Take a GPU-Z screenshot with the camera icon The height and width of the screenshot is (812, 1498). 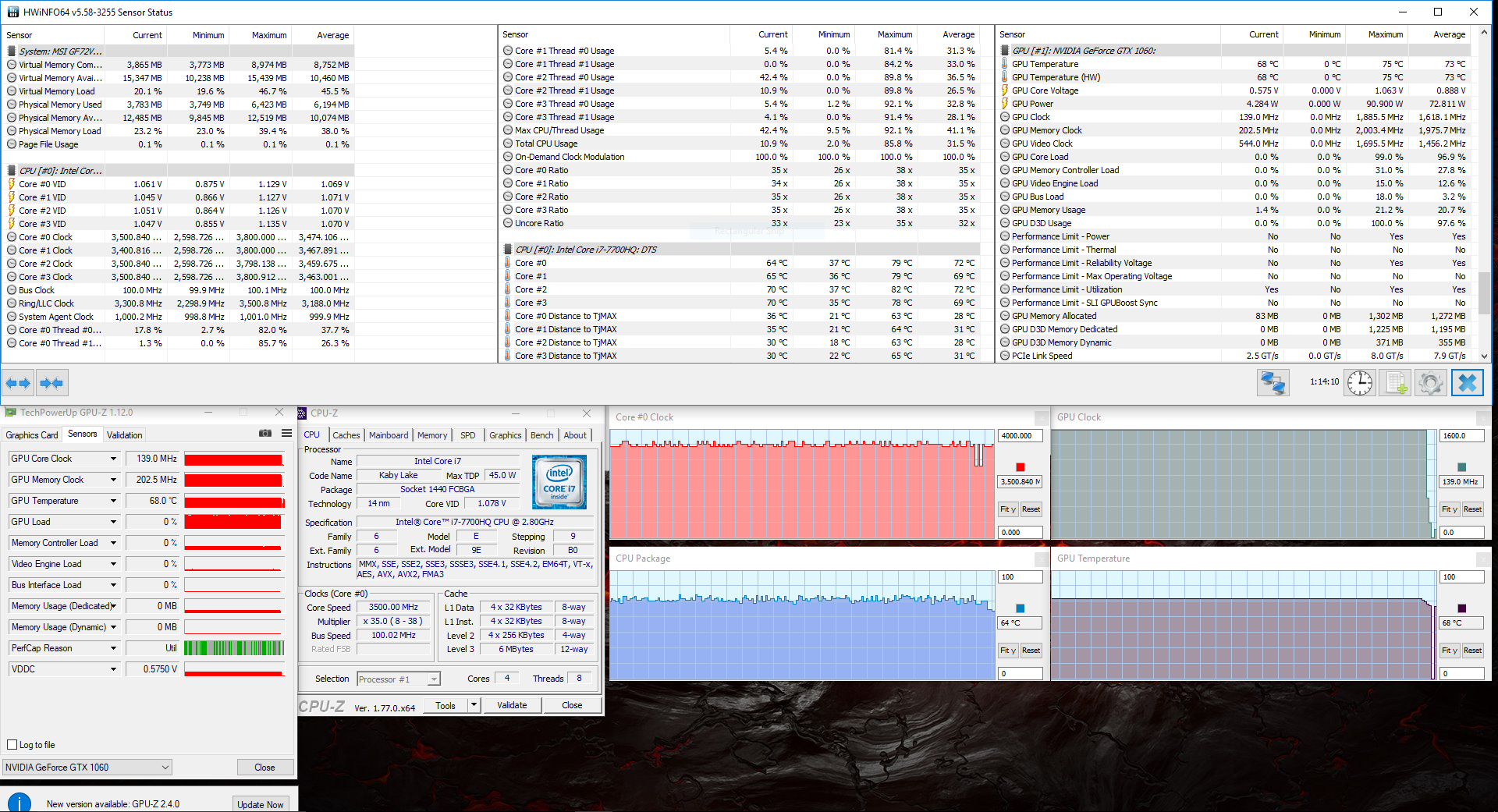coord(265,434)
